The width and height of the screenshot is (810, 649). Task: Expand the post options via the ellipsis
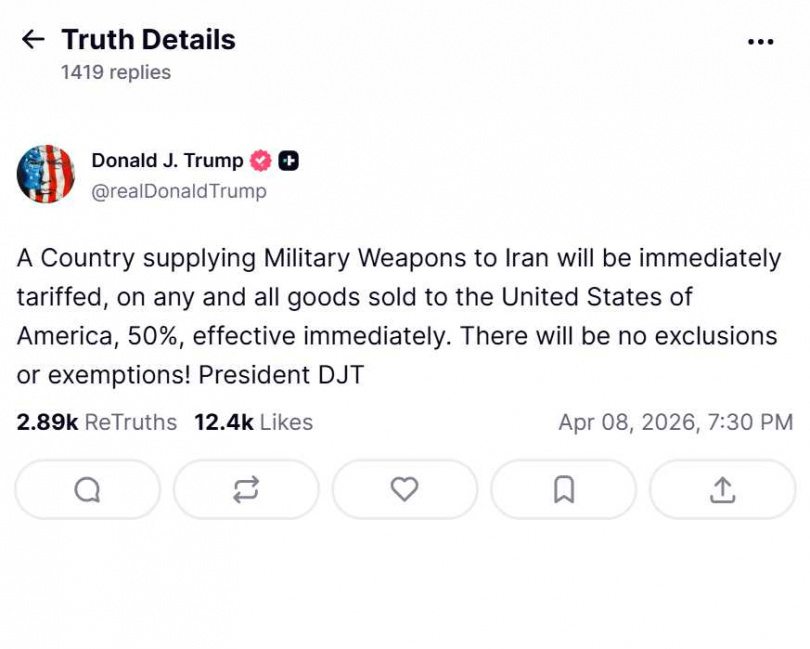(x=761, y=40)
